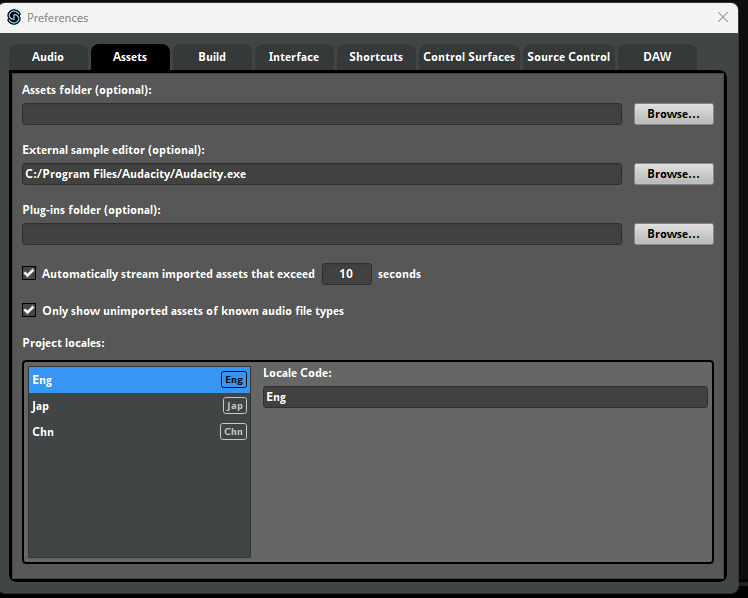The width and height of the screenshot is (748, 598).
Task: Browse for External sample editor
Action: coord(674,174)
